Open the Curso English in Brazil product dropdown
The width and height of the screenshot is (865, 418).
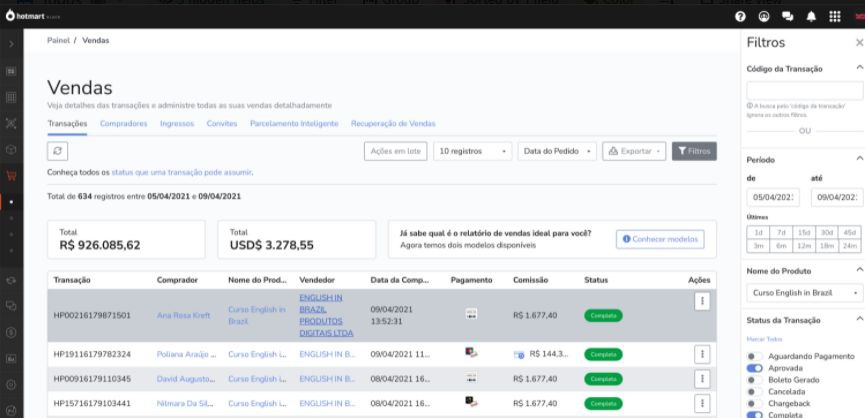pos(804,293)
